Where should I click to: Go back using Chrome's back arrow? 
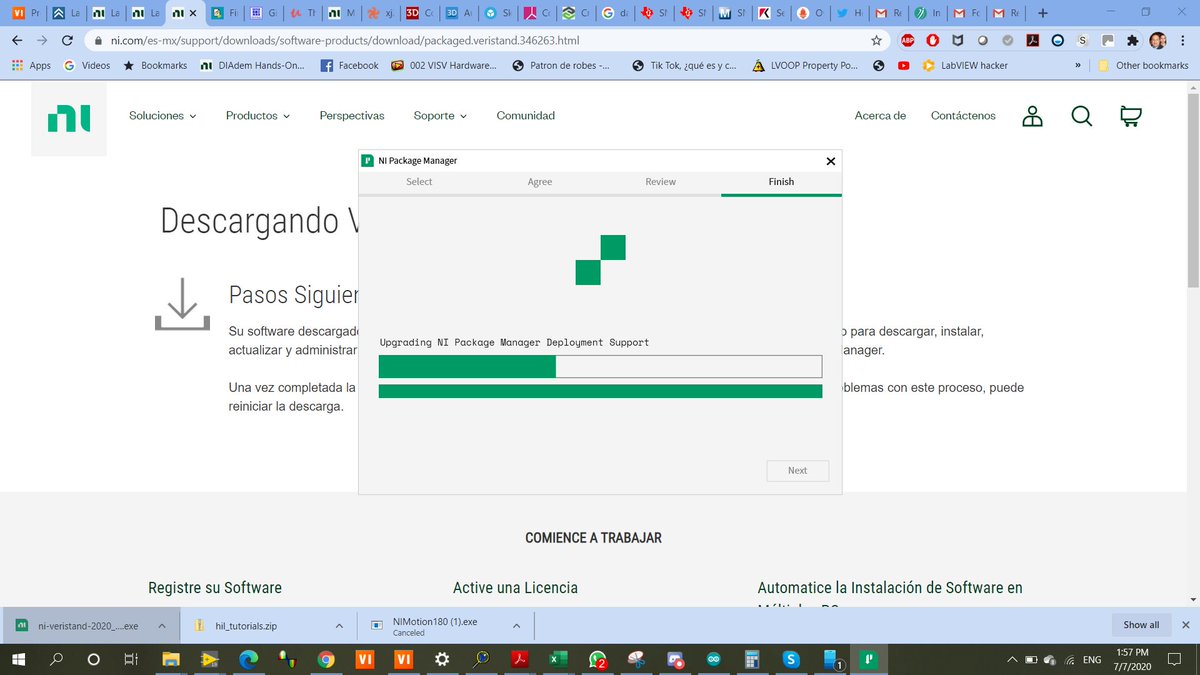(16, 41)
